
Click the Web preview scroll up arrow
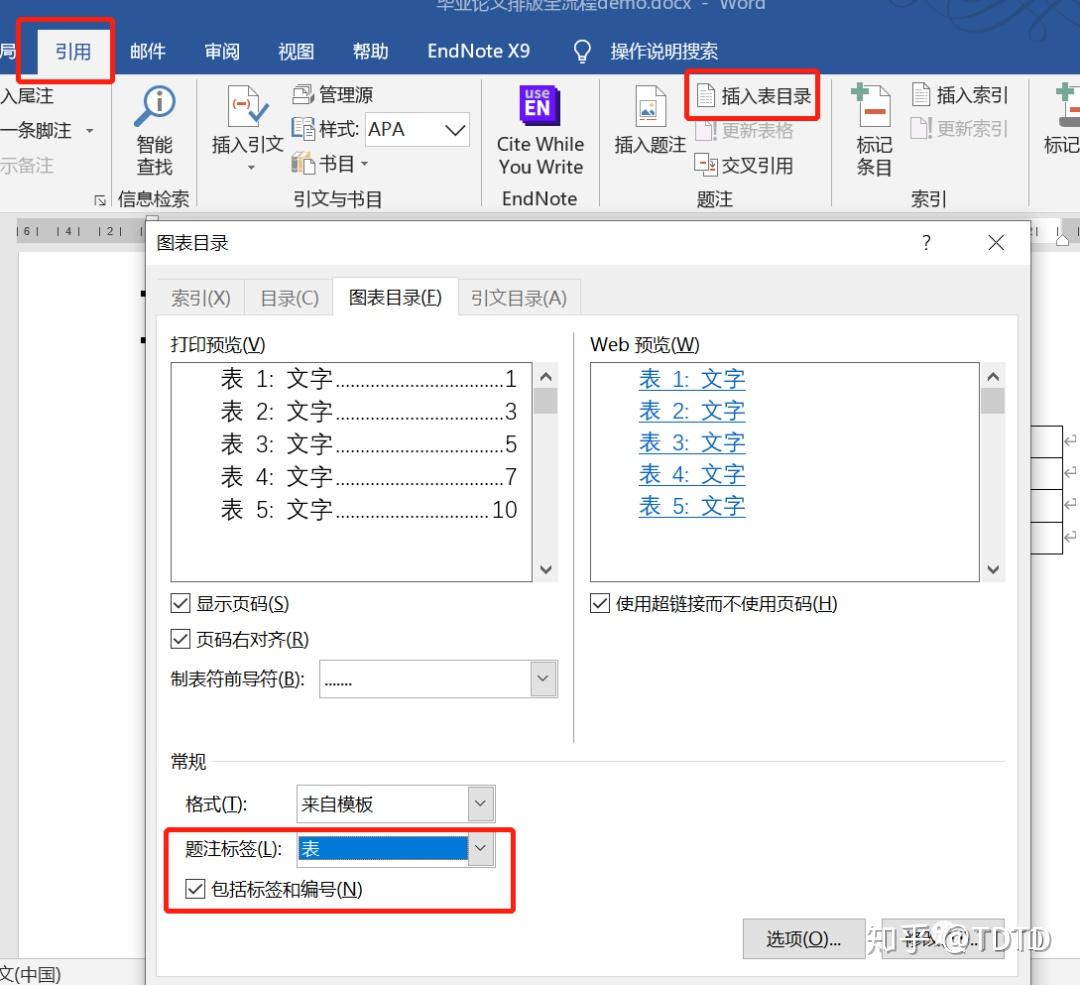993,377
